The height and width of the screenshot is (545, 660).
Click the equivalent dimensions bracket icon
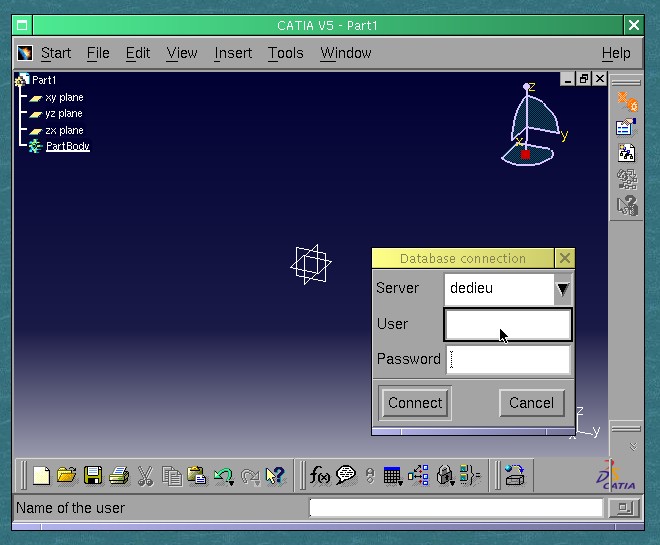click(x=470, y=476)
